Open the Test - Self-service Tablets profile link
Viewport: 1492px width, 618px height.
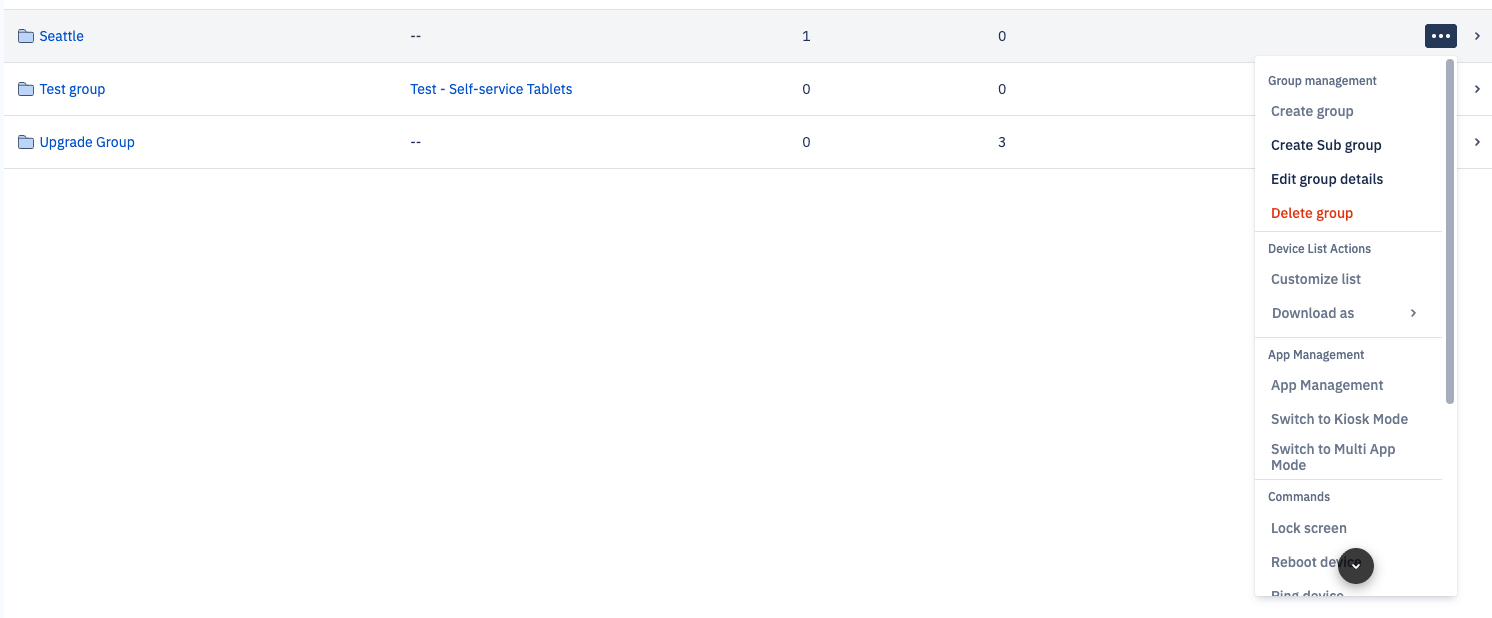(490, 88)
